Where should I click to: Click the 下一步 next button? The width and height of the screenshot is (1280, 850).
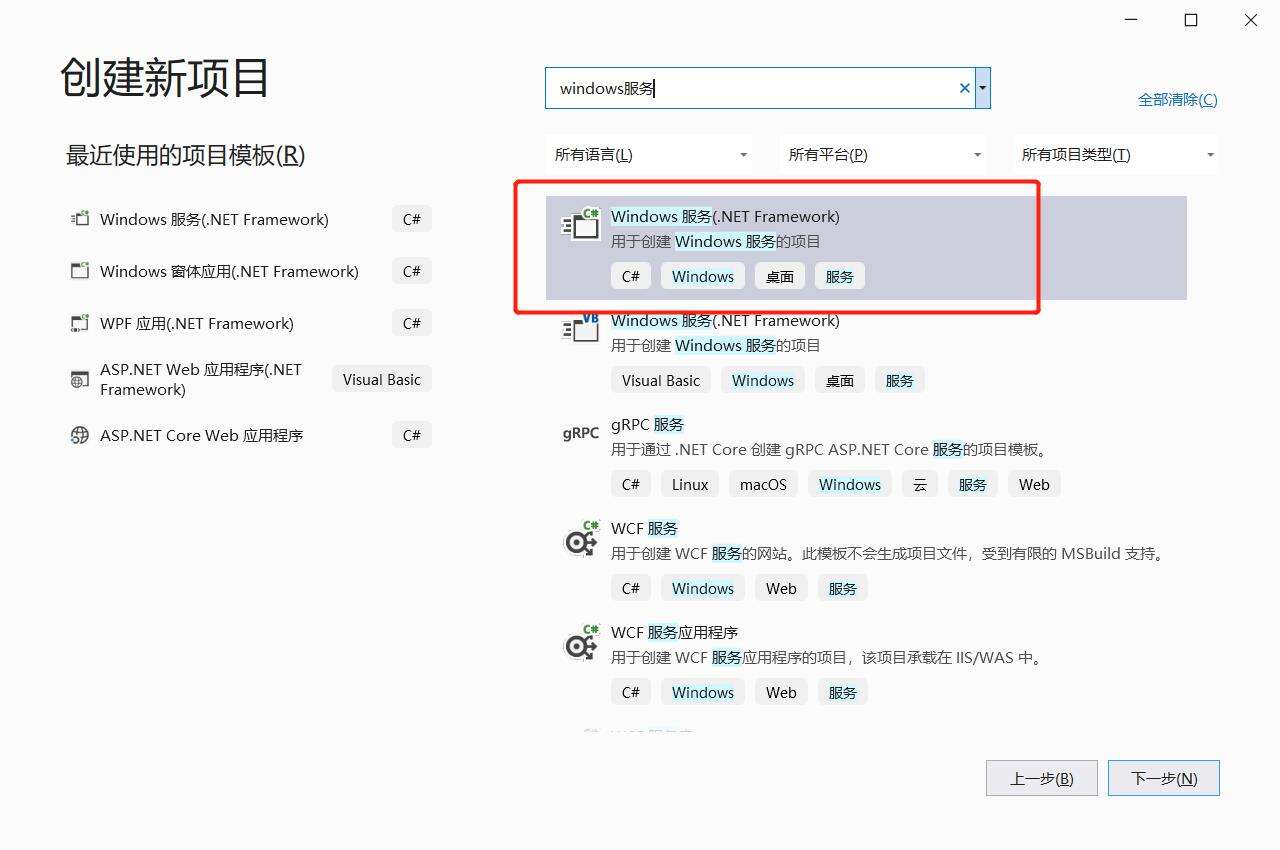(x=1164, y=778)
